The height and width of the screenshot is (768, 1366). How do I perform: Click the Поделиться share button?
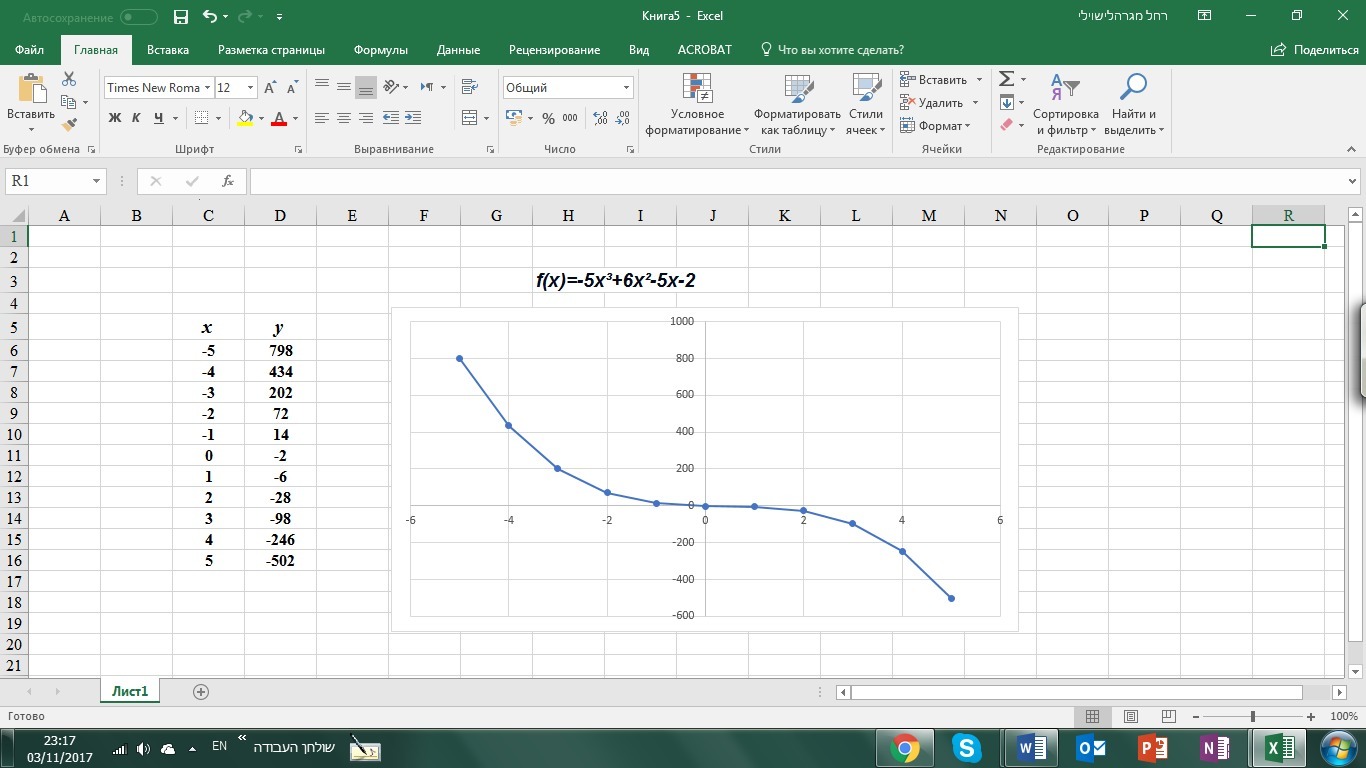pyautogui.click(x=1314, y=50)
